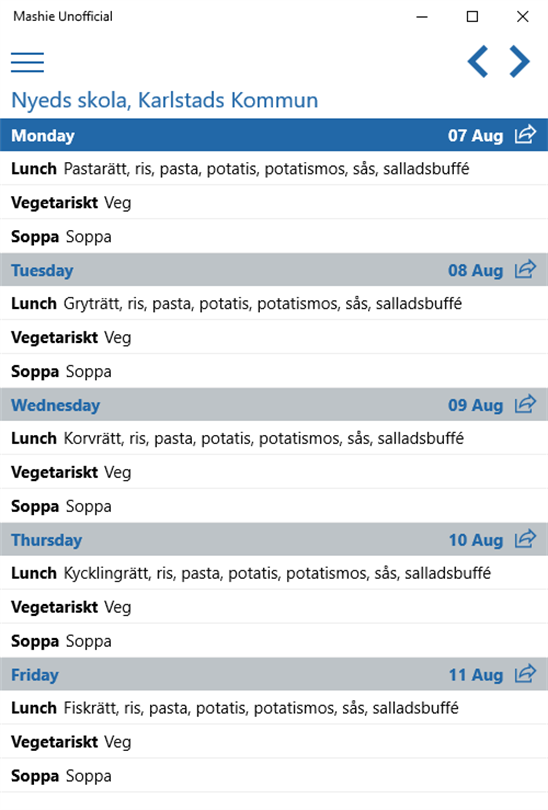Image resolution: width=548 pixels, height=810 pixels.
Task: Share Thursday 10 Aug menu
Action: [x=525, y=539]
